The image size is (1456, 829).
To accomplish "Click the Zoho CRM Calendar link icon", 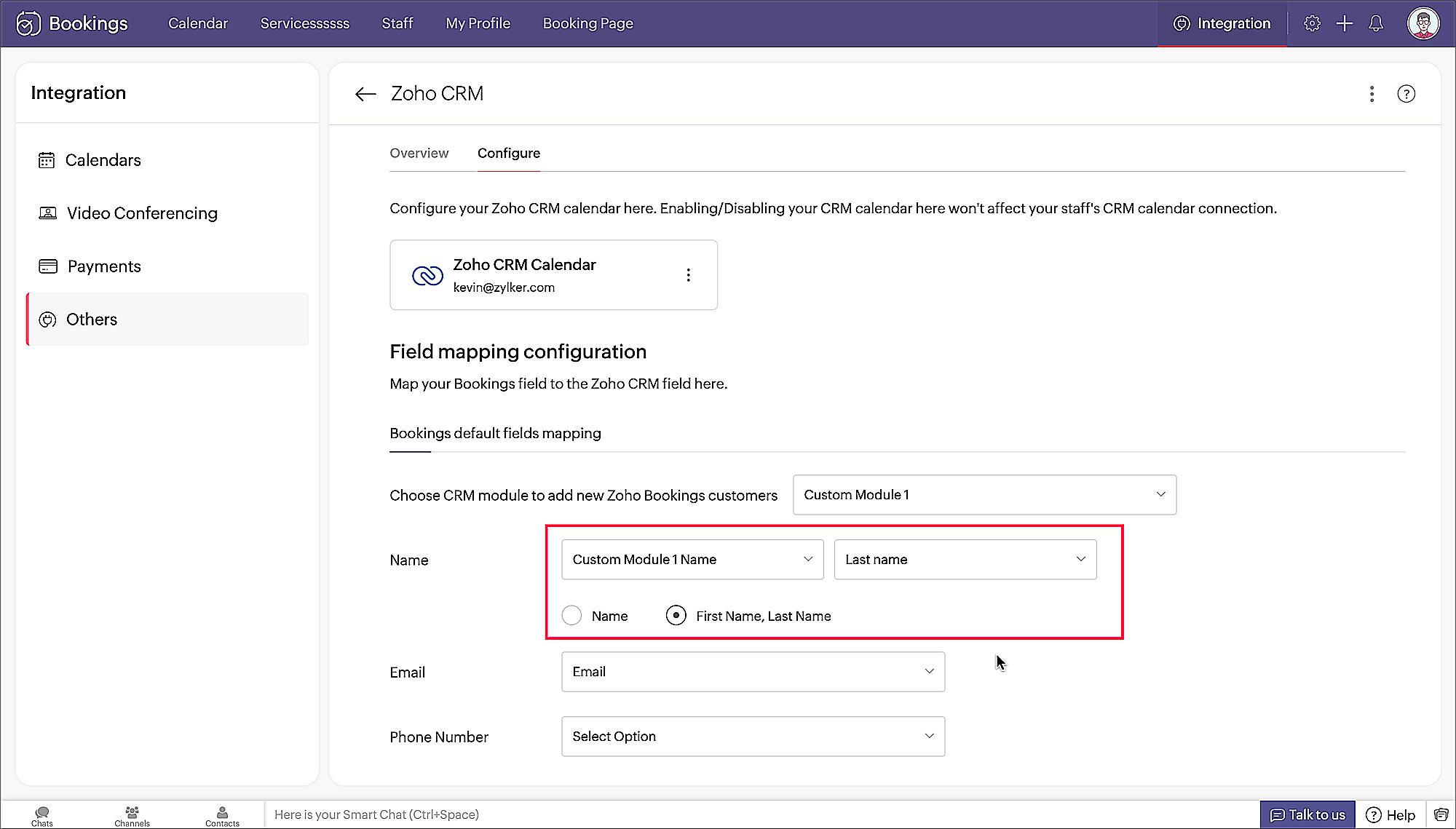I will coord(427,275).
